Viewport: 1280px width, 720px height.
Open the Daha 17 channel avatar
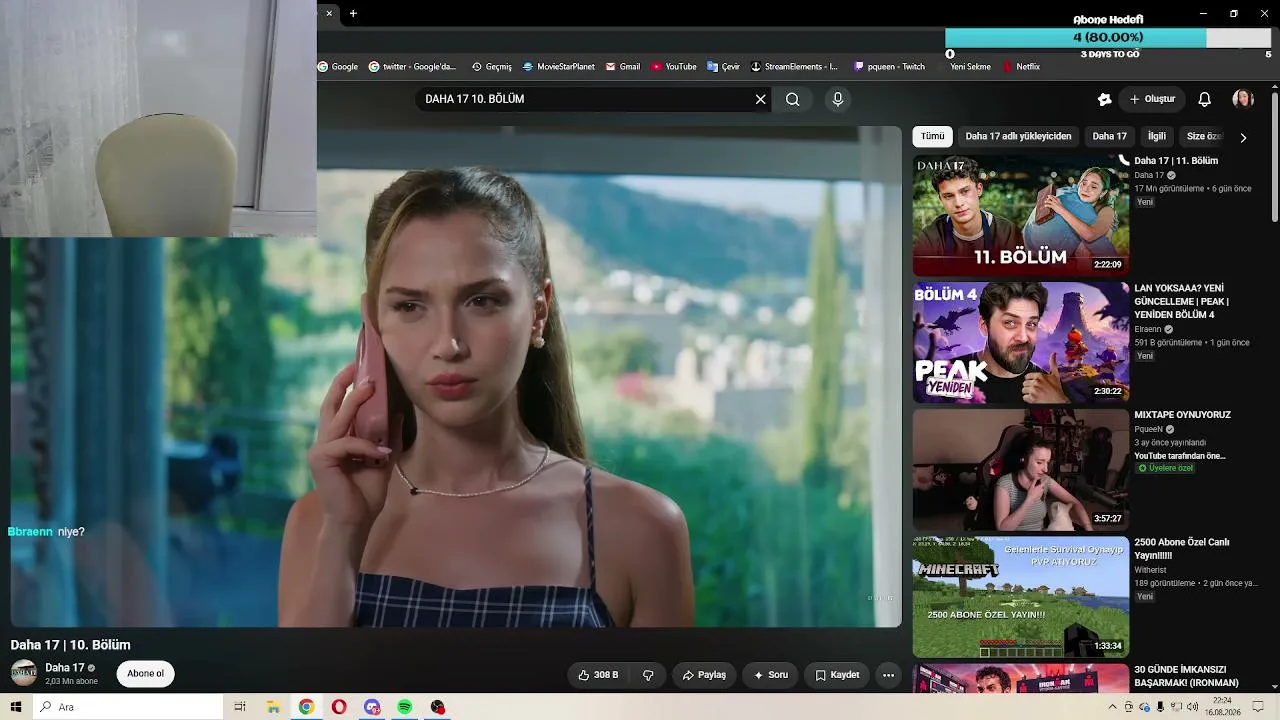pos(24,673)
